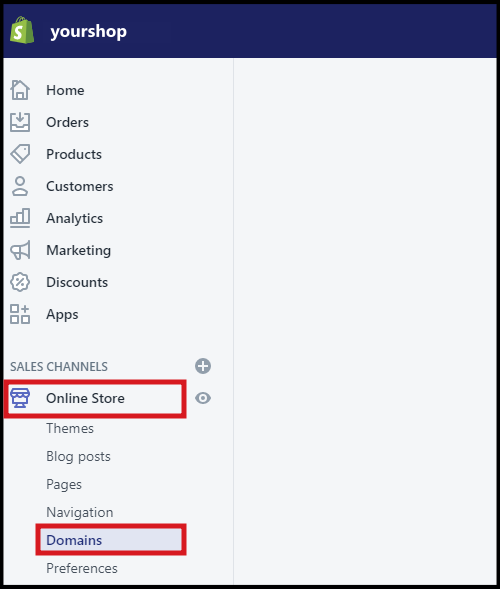Screen dimensions: 500x589
Task: Click the Products tag icon
Action: point(20,154)
